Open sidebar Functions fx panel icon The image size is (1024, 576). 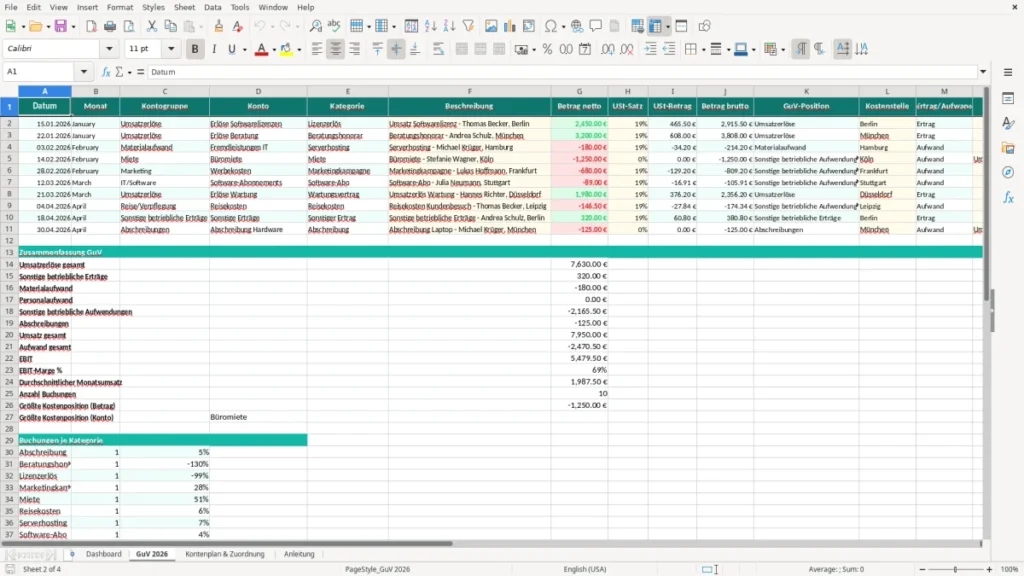point(1008,197)
